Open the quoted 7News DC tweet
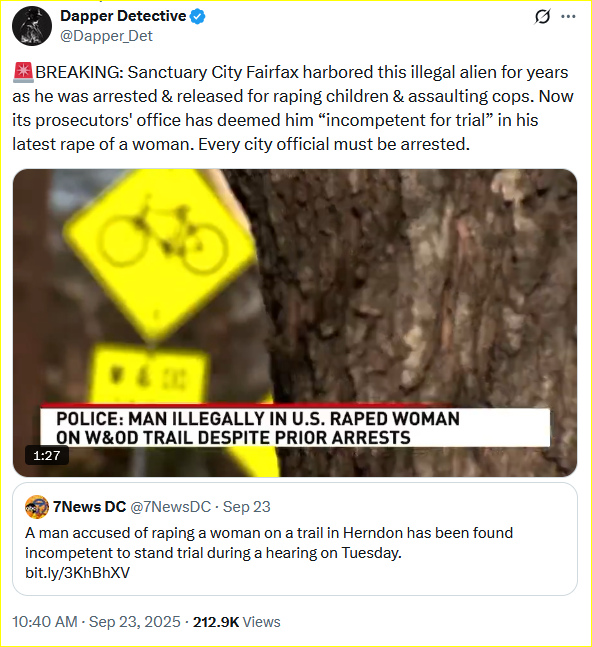Image resolution: width=592 pixels, height=647 pixels. point(295,539)
